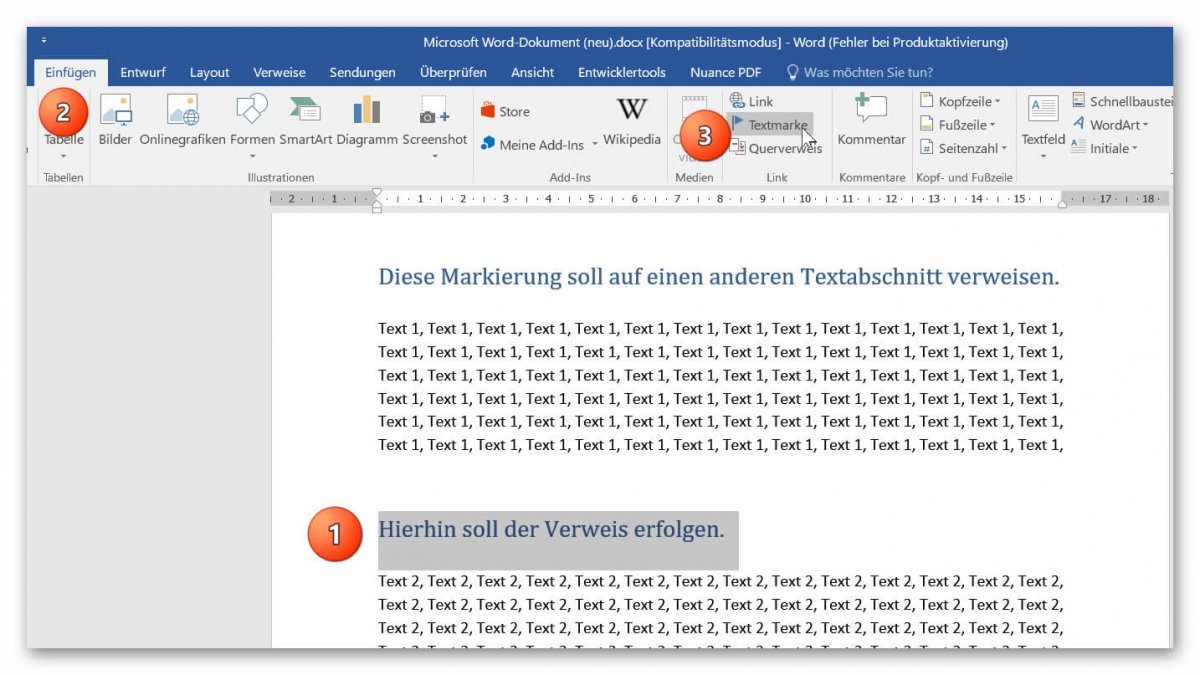The image size is (1200, 675).
Task: Open the Nuance PDF tab
Action: (725, 72)
